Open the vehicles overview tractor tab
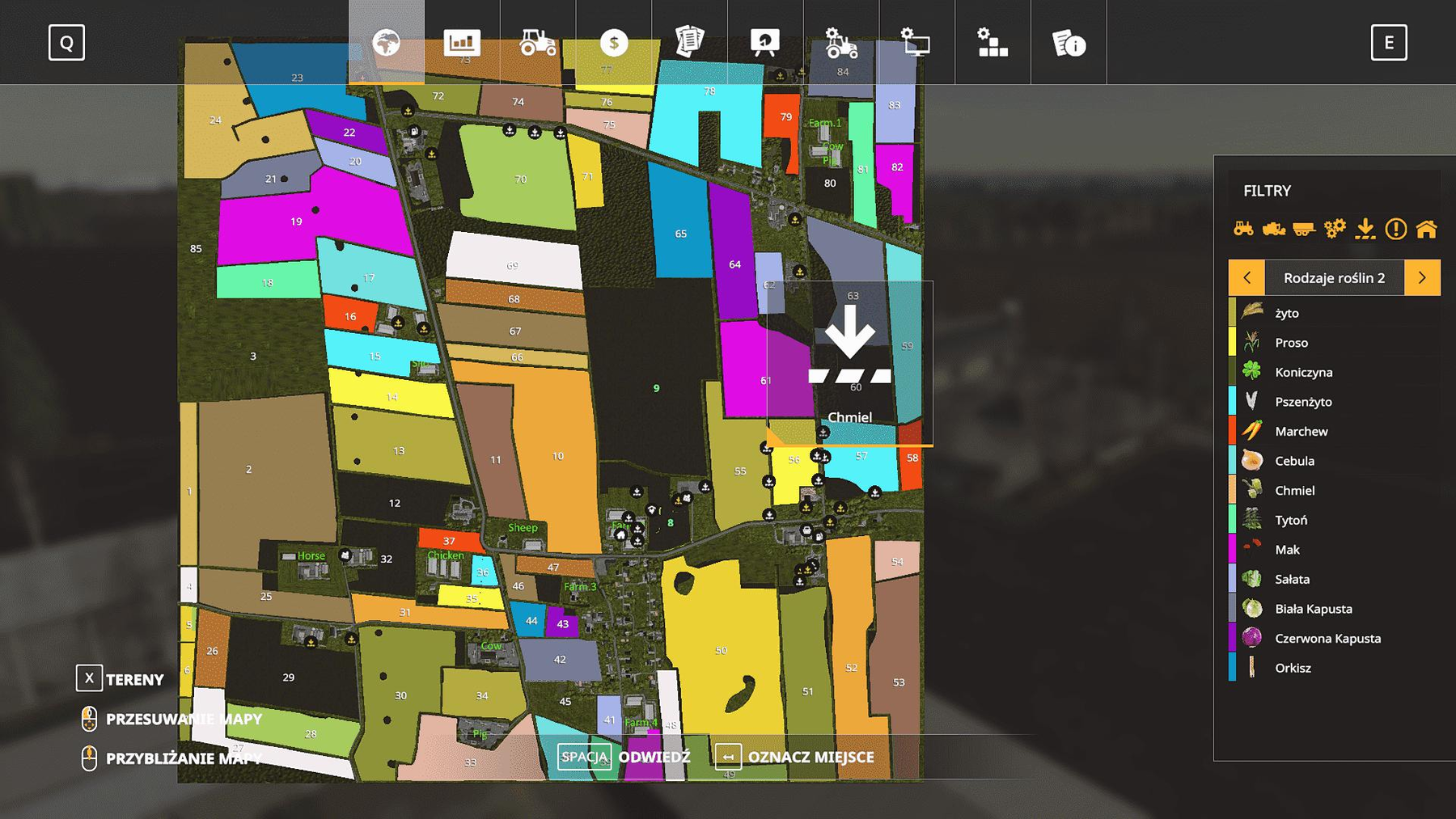 537,42
